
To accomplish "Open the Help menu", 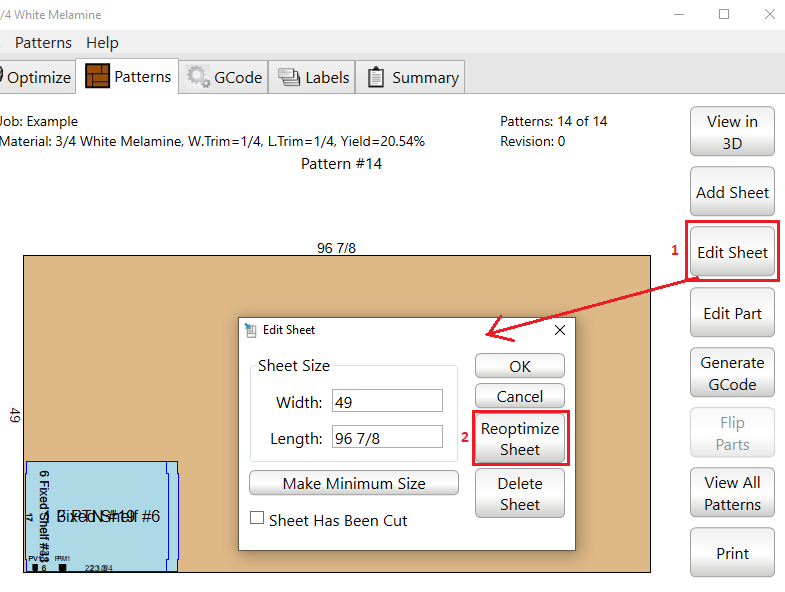I will pos(102,43).
